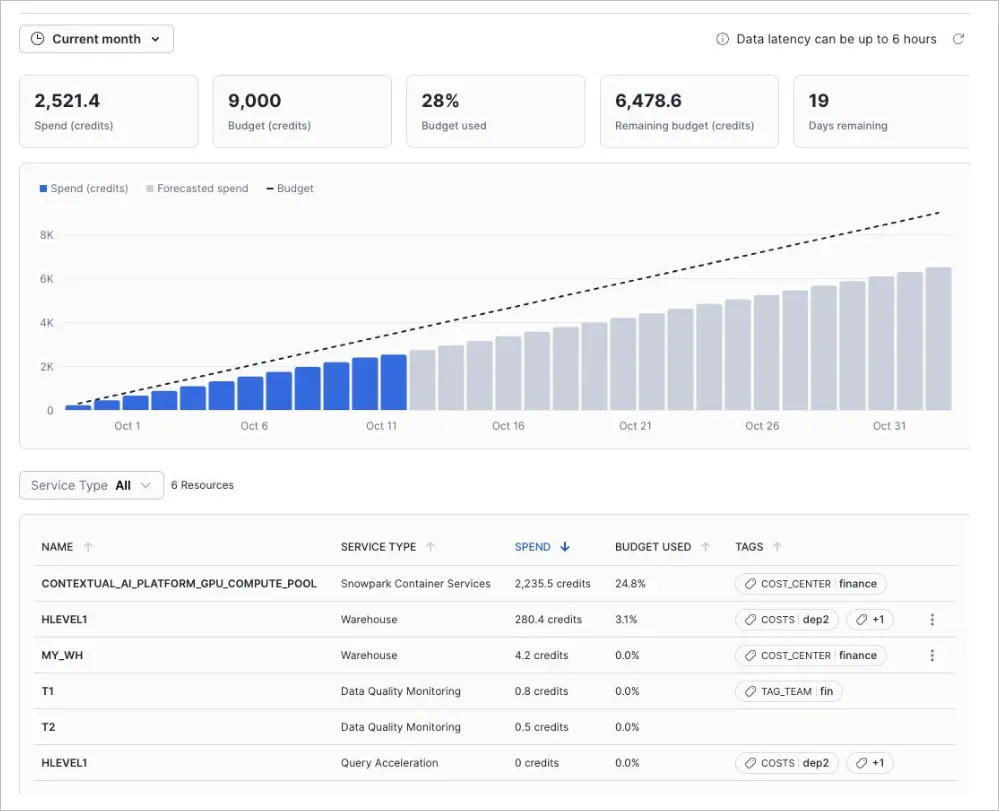The height and width of the screenshot is (811, 999).
Task: Open the options menu for the HLEVEL1 warehouse row
Action: (932, 619)
